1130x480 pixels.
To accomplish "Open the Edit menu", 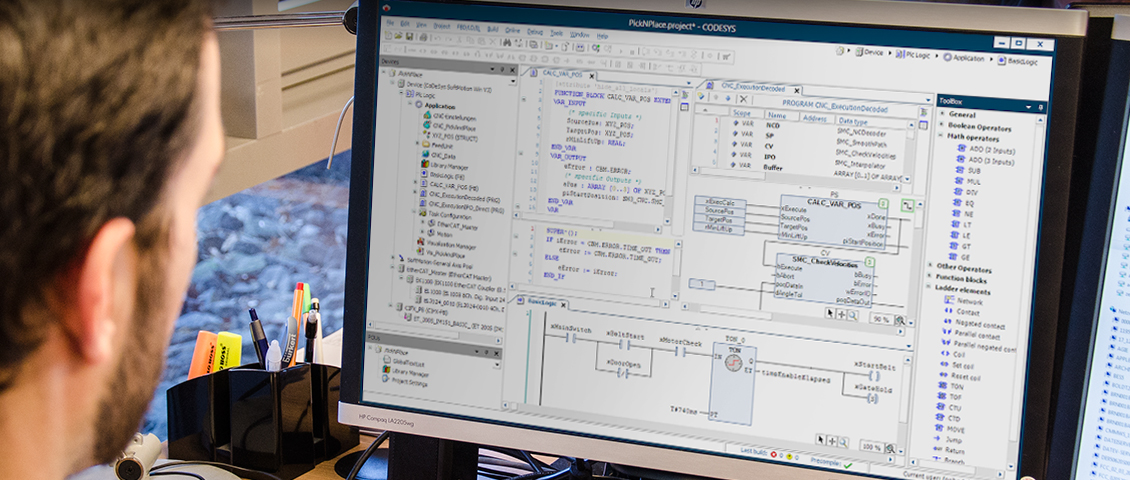I will click(x=405, y=24).
